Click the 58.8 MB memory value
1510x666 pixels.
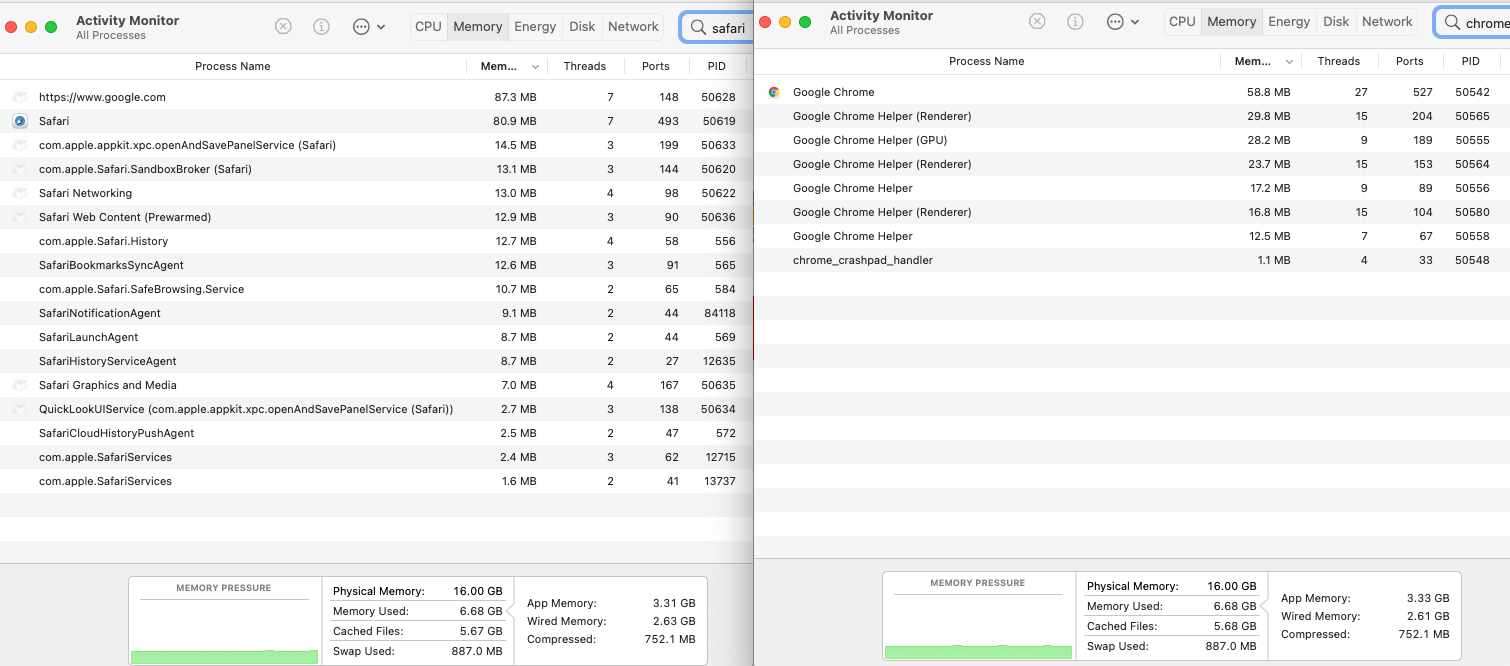1269,92
